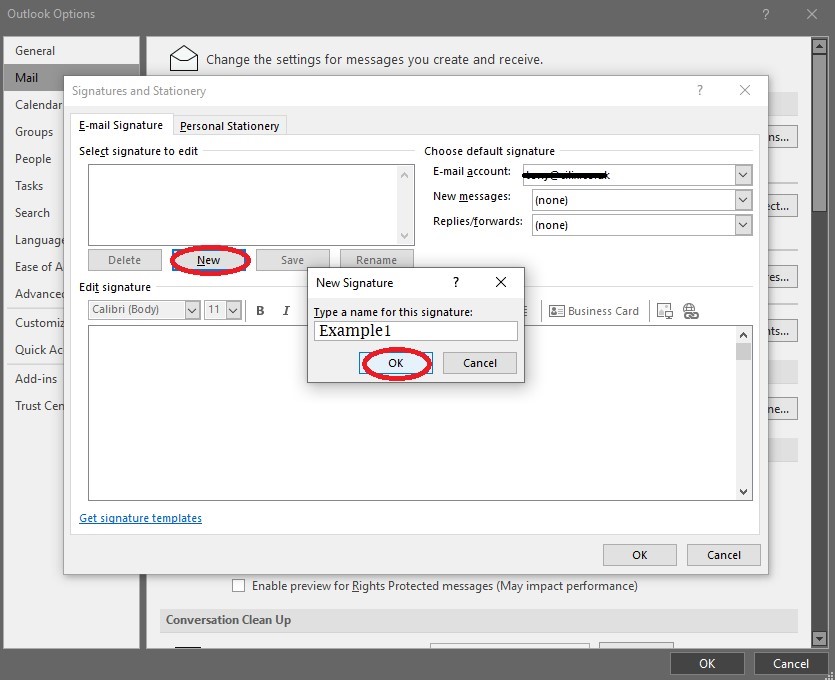Close the Outlook Options window
This screenshot has height=680, width=835.
pos(812,14)
